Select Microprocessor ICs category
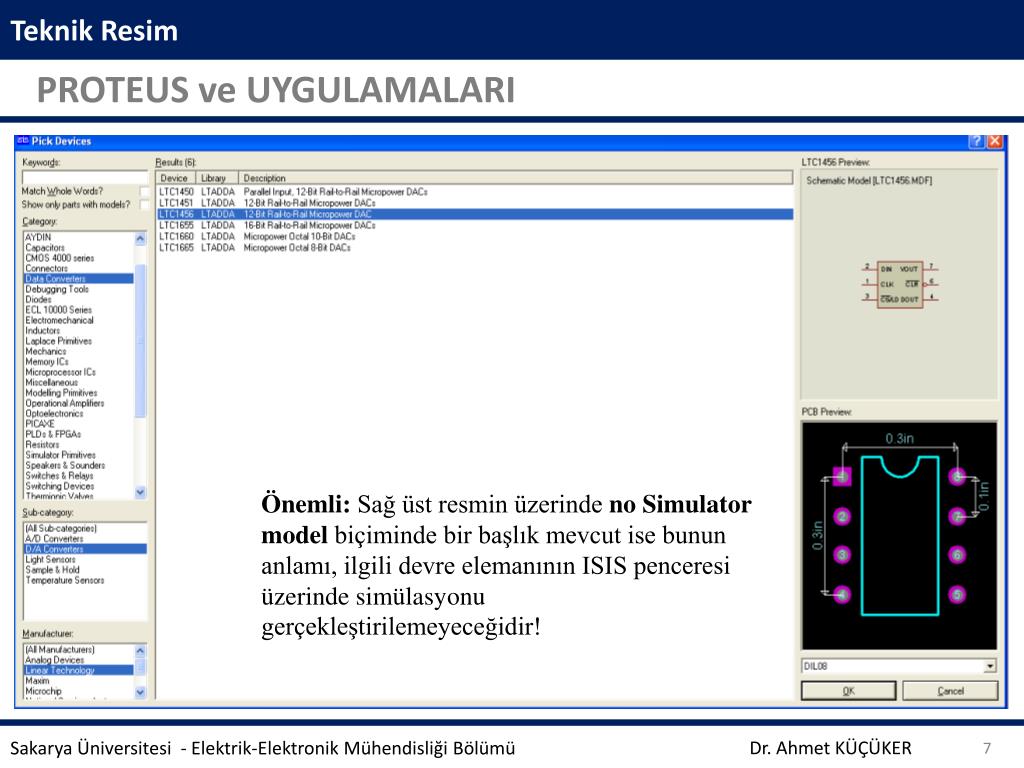The width and height of the screenshot is (1024, 768). 78,372
